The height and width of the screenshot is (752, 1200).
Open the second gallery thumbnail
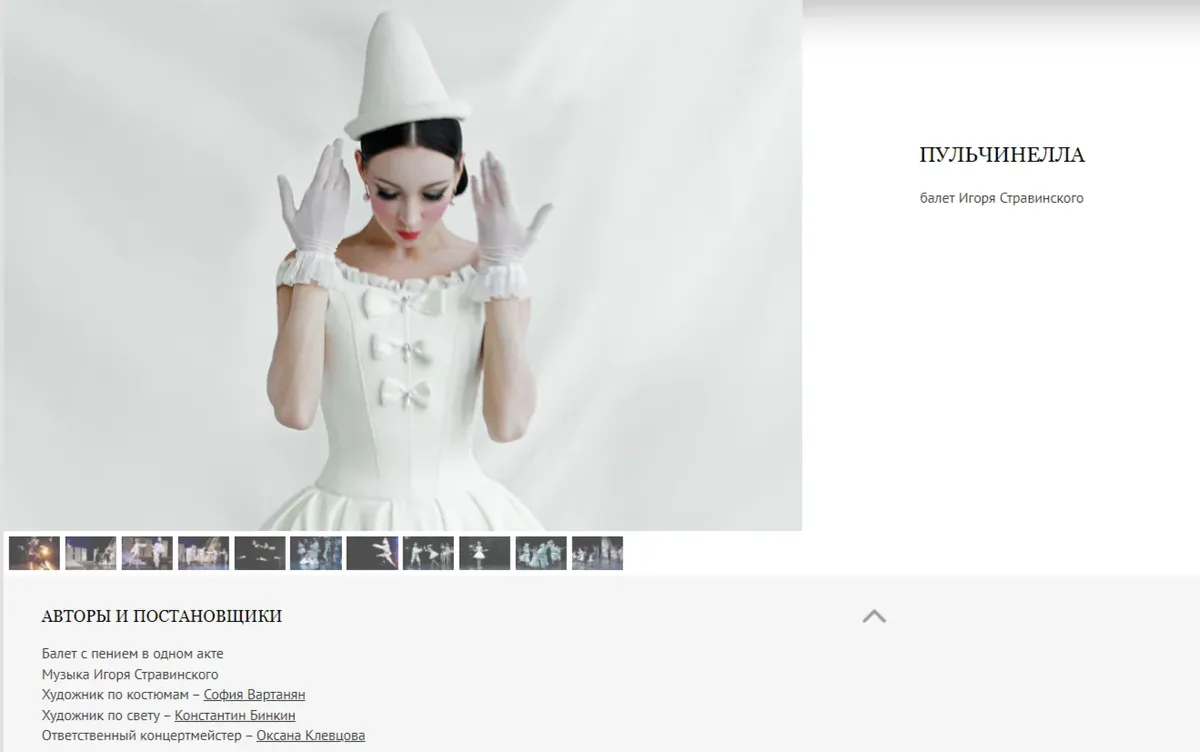(91, 553)
